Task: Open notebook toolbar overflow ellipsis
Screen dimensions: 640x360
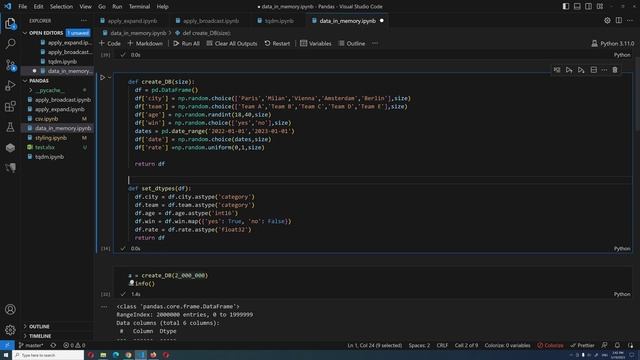Action: pos(375,43)
